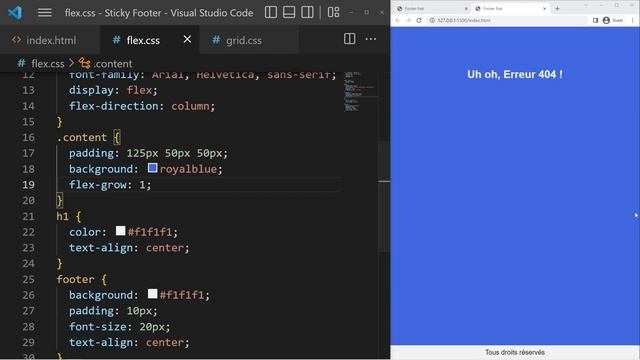640x360 pixels.
Task: Open the editor More Actions ellipsis
Action: click(x=371, y=39)
